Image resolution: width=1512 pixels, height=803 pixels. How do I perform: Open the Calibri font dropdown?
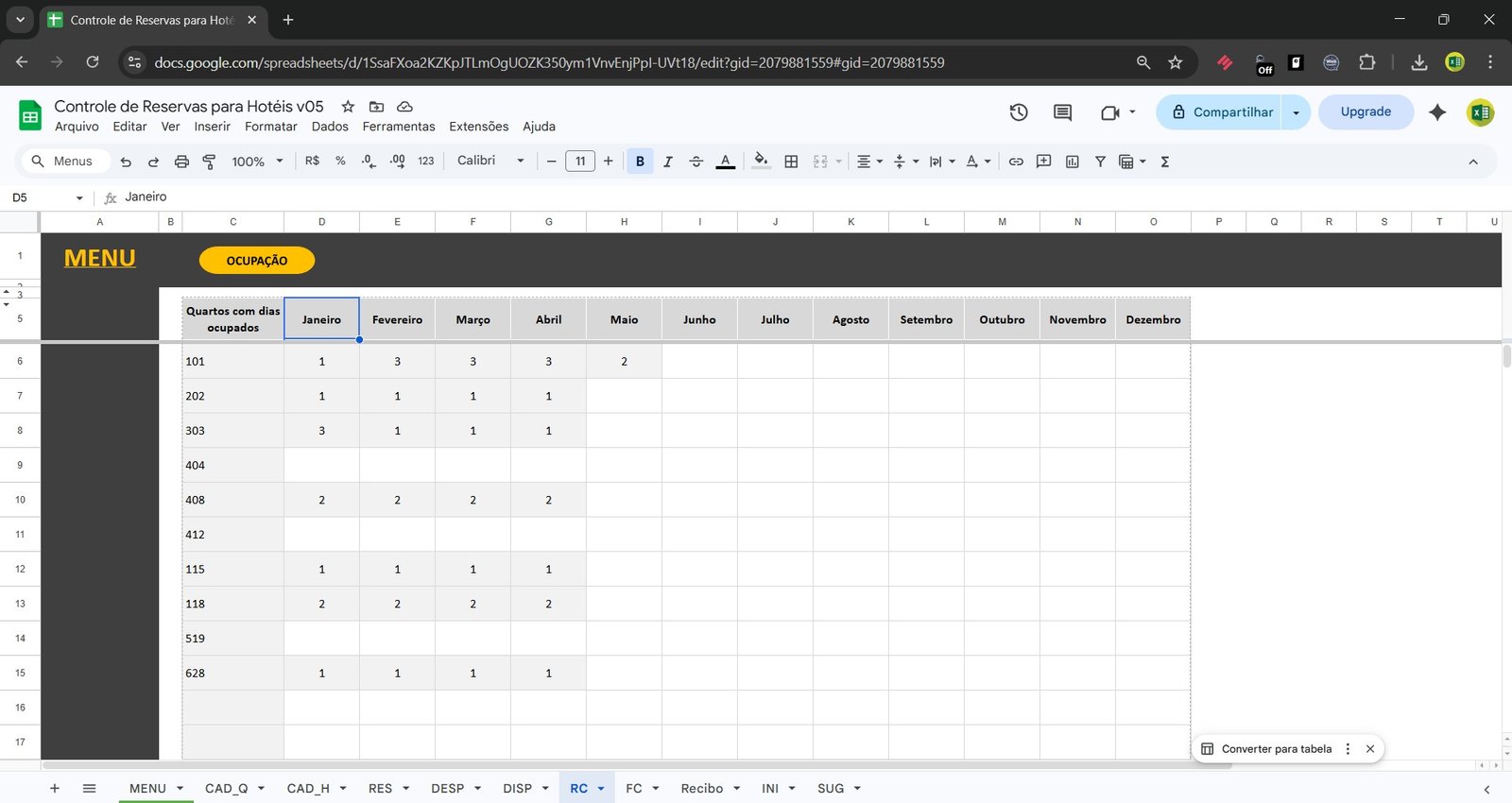pyautogui.click(x=490, y=161)
